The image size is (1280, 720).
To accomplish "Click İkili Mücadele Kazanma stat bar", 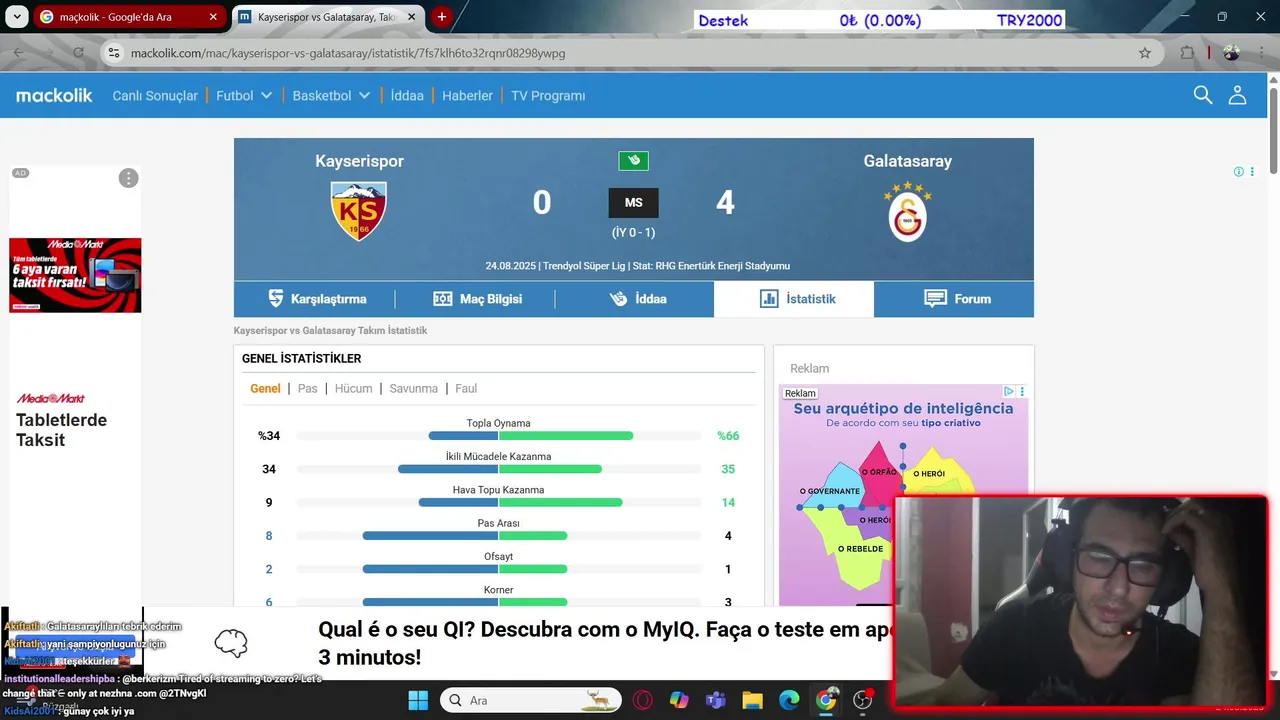I will 498,469.
